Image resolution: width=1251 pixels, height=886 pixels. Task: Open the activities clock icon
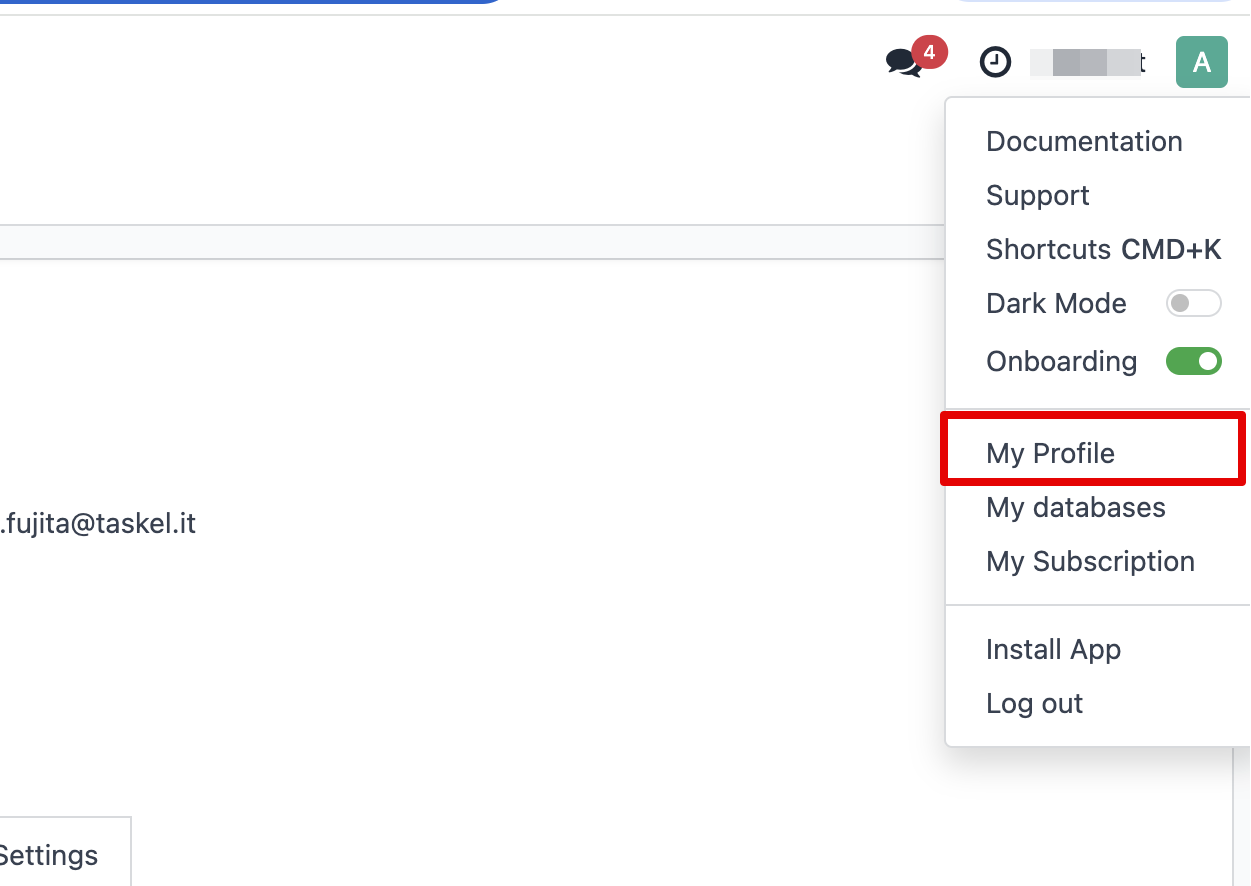tap(994, 63)
